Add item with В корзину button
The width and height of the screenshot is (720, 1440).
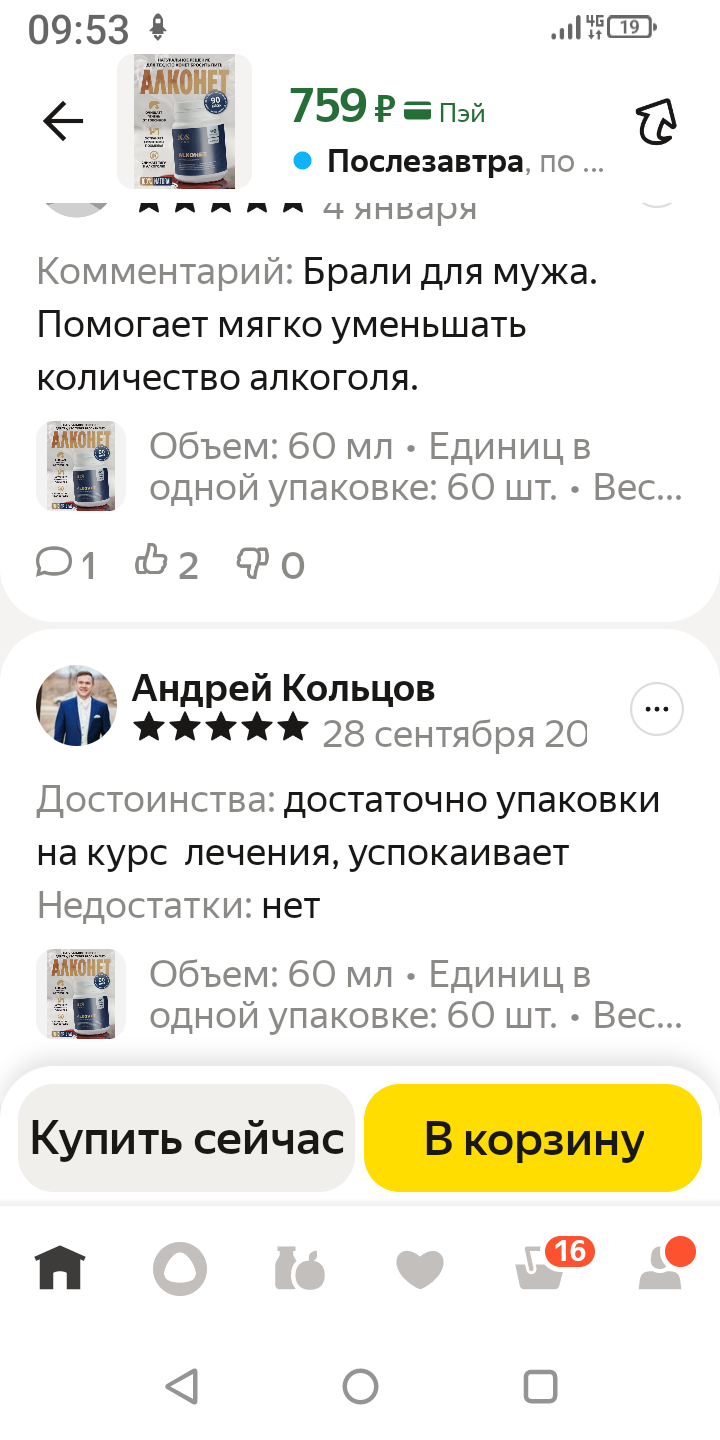click(533, 1138)
